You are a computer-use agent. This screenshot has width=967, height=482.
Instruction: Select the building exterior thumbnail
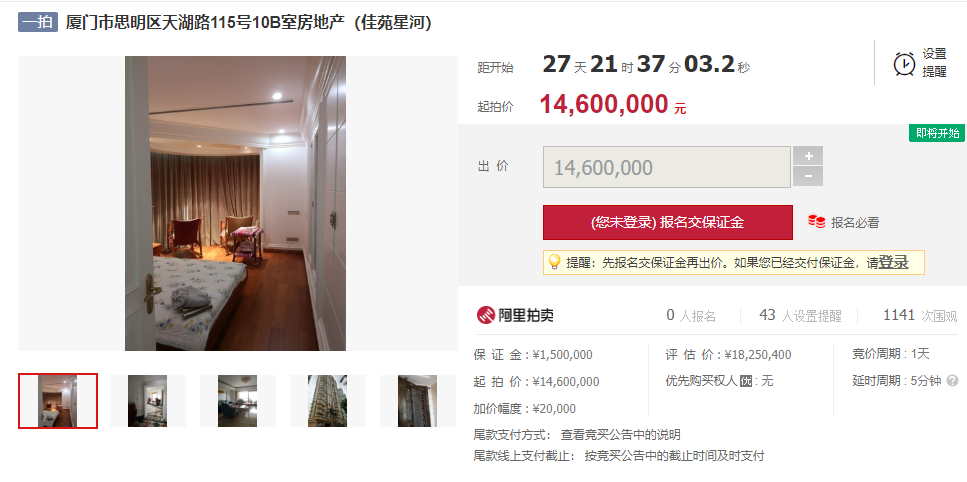point(327,401)
